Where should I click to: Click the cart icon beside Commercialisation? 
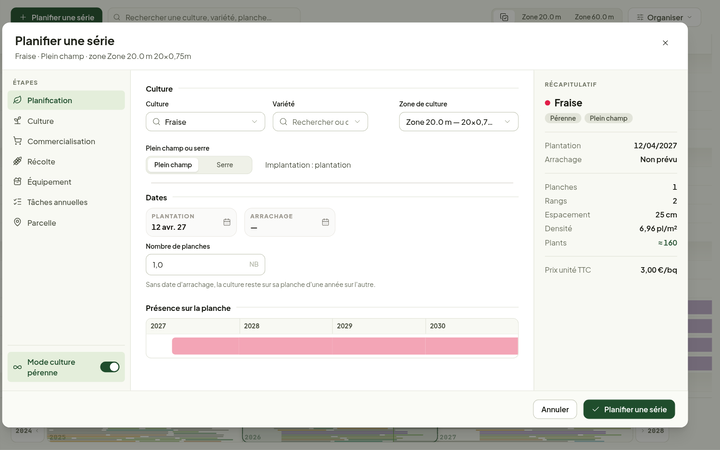pos(17,141)
